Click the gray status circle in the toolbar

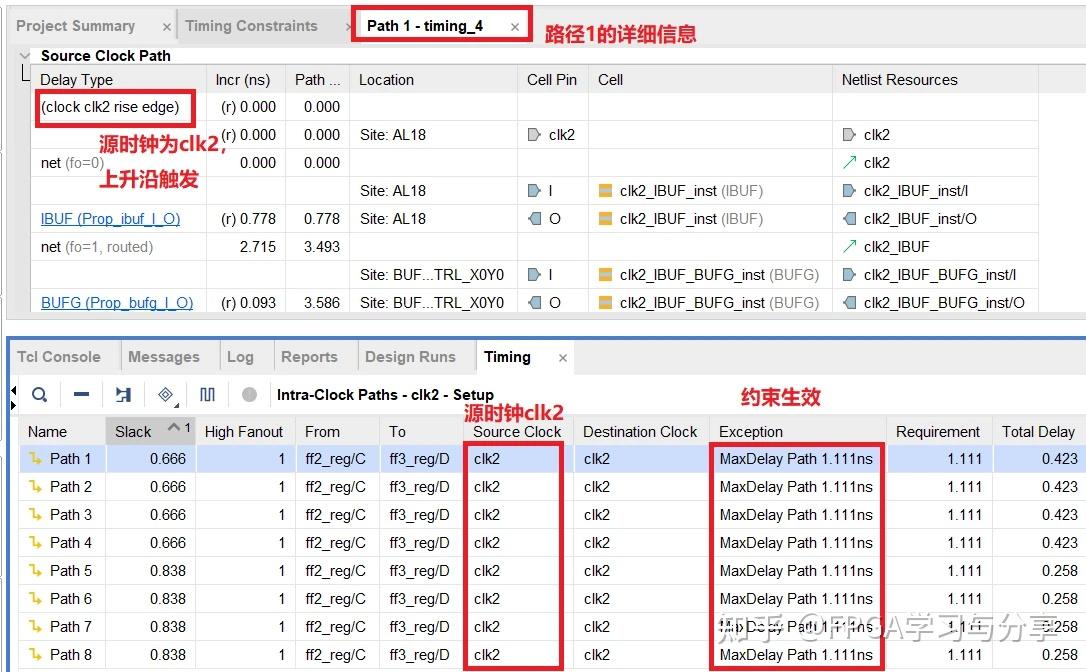[x=250, y=394]
